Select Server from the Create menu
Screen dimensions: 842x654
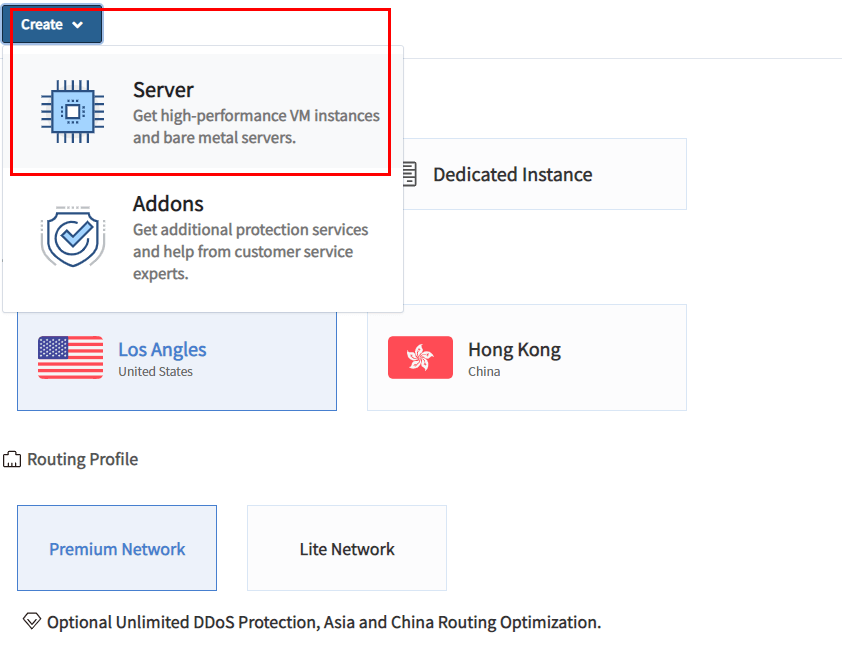(203, 112)
